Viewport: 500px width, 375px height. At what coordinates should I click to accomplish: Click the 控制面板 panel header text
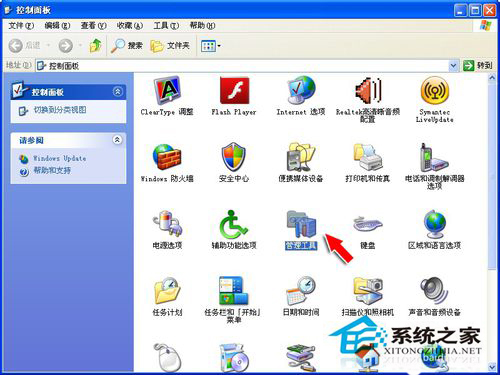[x=48, y=92]
